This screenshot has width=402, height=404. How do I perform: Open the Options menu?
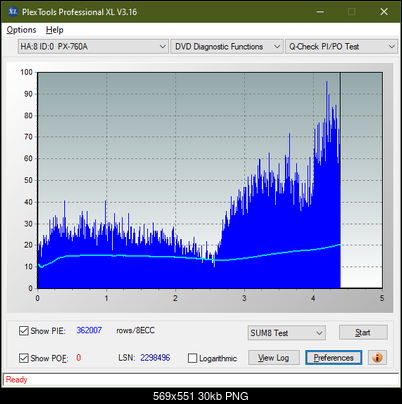21,30
